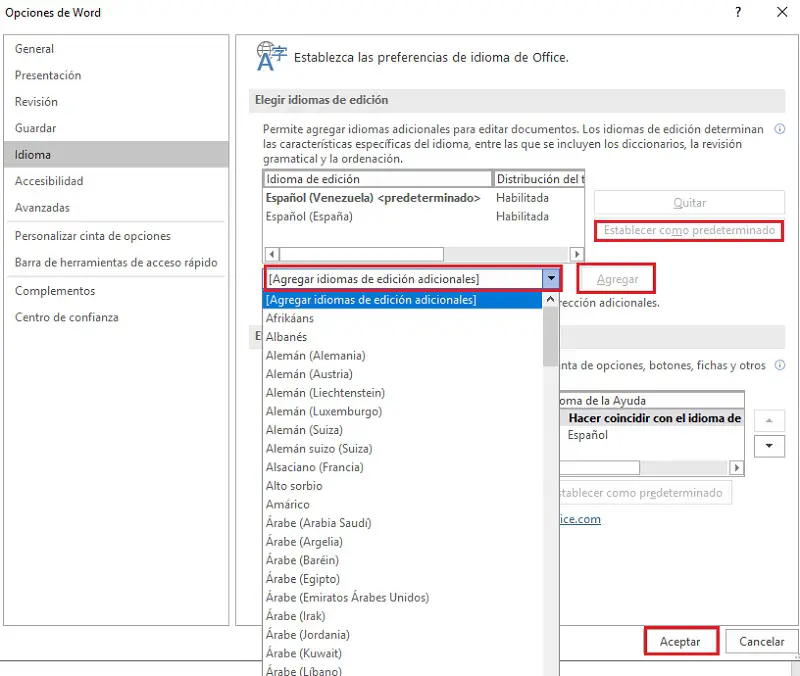Open Personalizar cinta de opciones
Screen dimensions: 800x676
coord(116,236)
